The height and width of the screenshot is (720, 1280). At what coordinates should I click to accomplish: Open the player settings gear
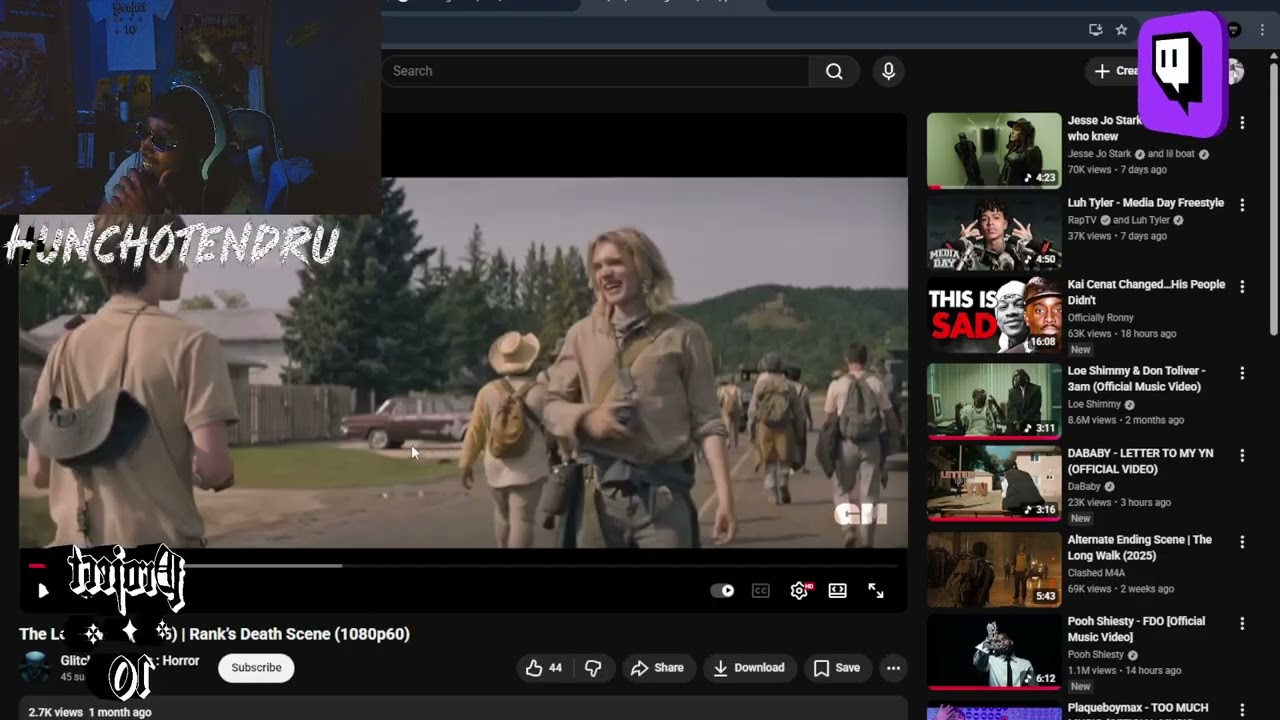coord(799,591)
